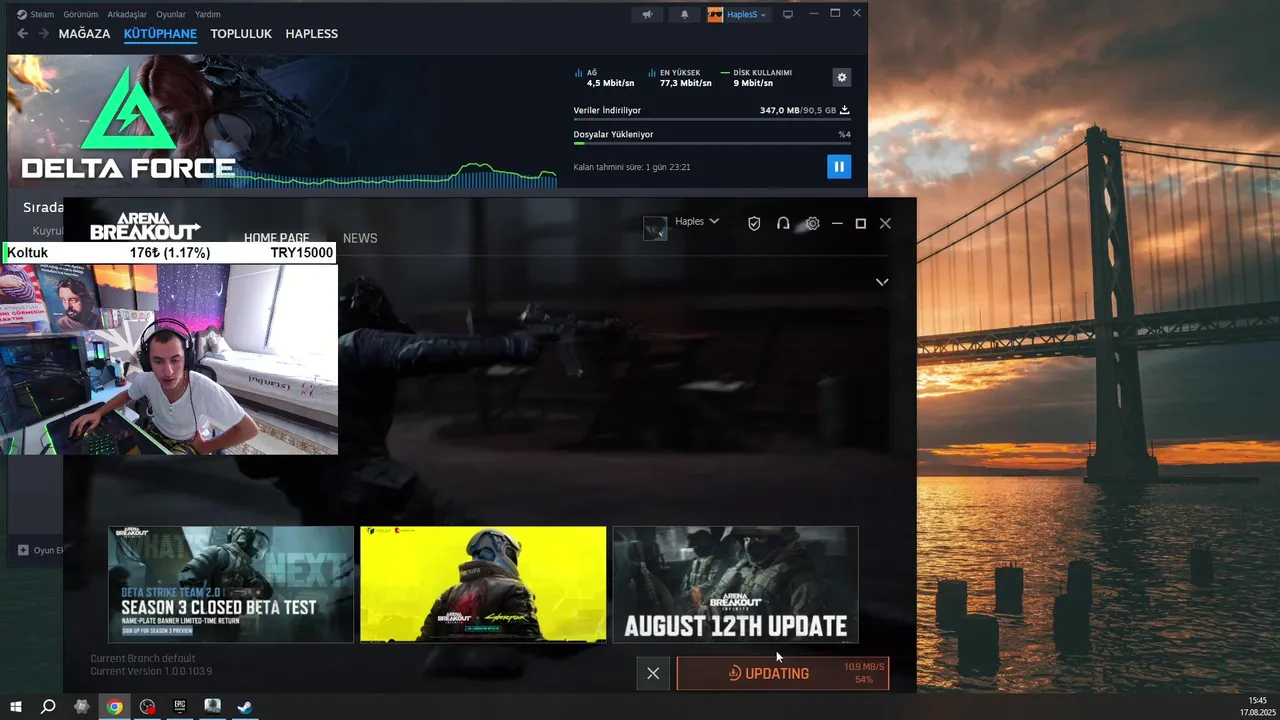
Task: Open Epic Games Launcher from taskbar
Action: (180, 707)
